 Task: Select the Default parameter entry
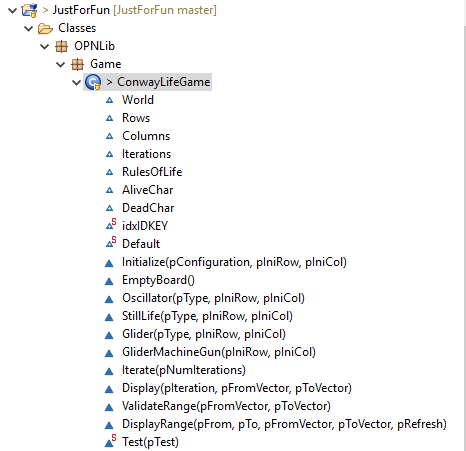[x=141, y=244]
